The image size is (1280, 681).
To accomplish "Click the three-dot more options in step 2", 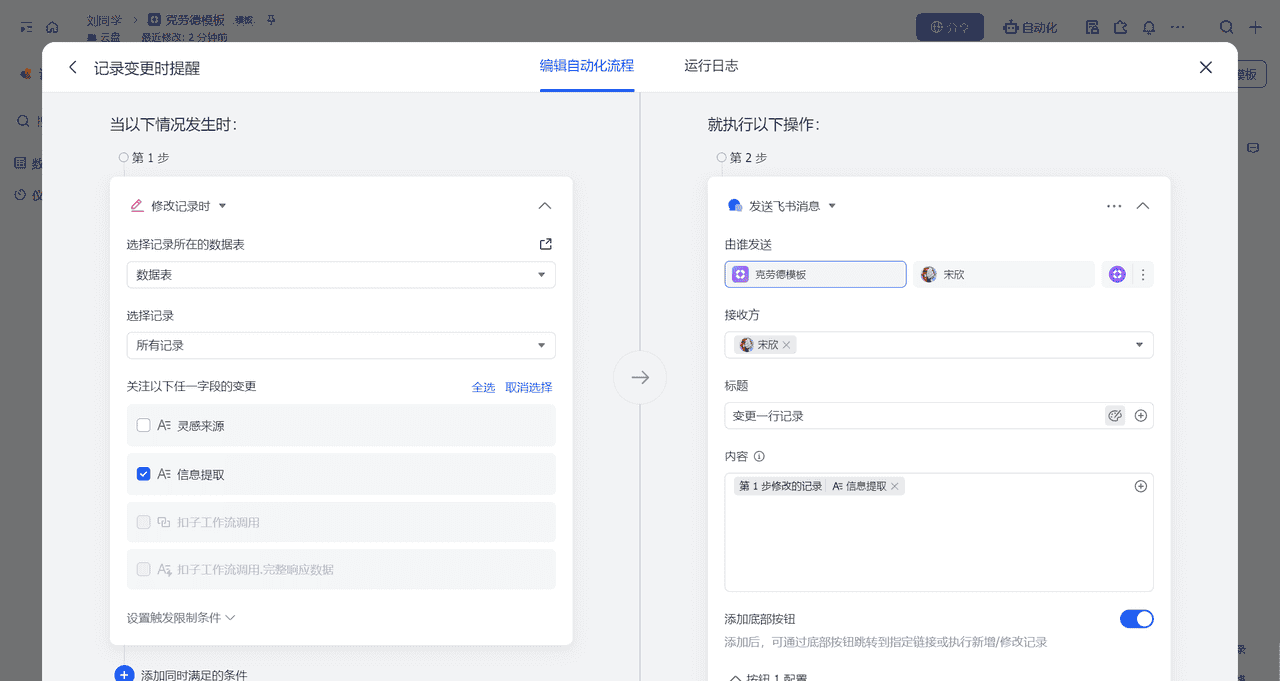I will click(x=1114, y=206).
